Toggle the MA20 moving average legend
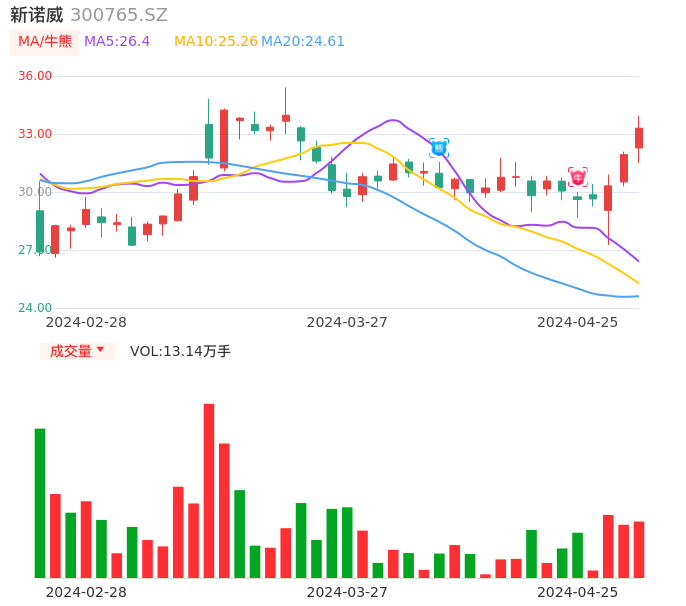 pyautogui.click(x=303, y=42)
